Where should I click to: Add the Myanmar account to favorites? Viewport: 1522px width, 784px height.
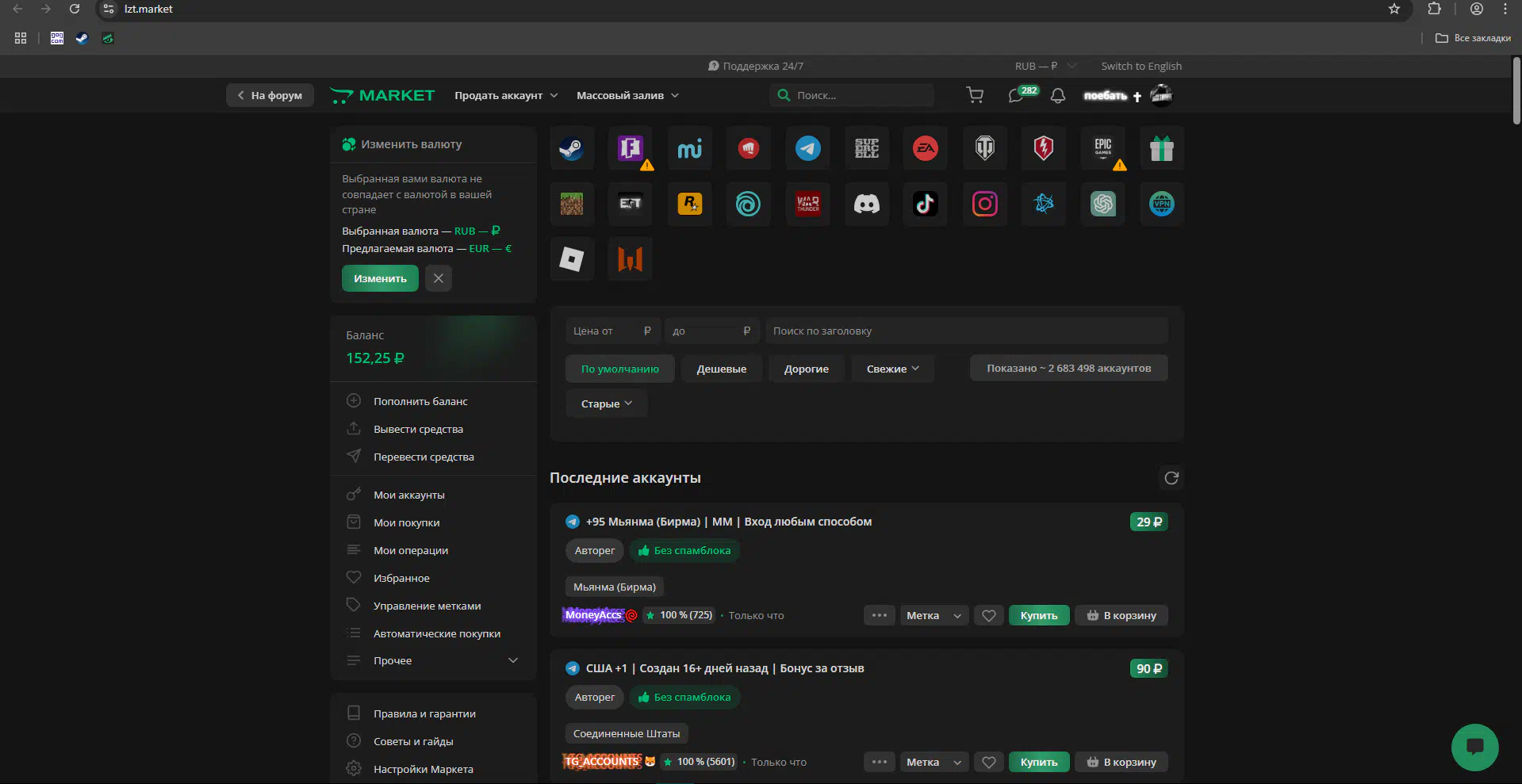click(x=989, y=616)
